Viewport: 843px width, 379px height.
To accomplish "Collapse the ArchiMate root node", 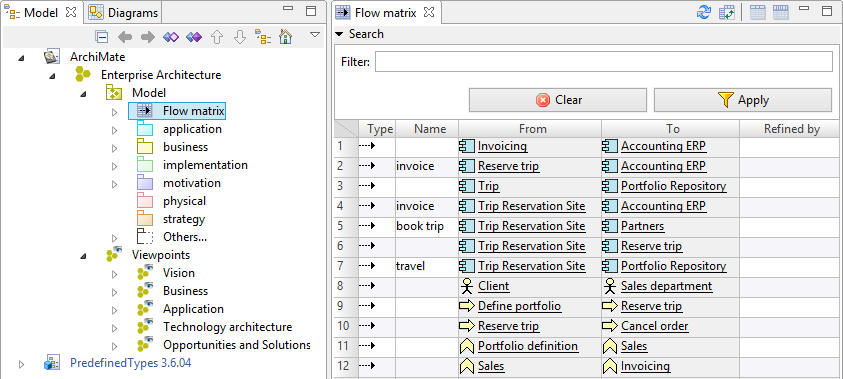I will tap(21, 58).
